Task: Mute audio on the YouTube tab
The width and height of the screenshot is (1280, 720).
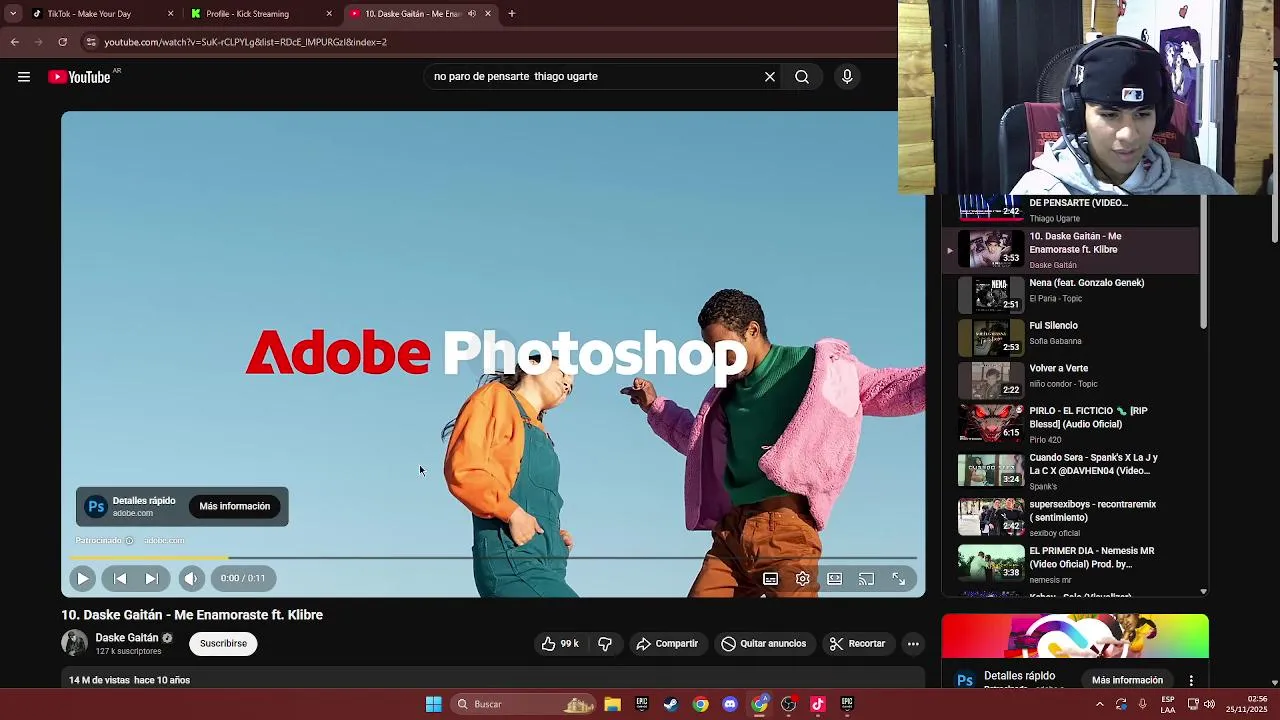Action: click(472, 14)
